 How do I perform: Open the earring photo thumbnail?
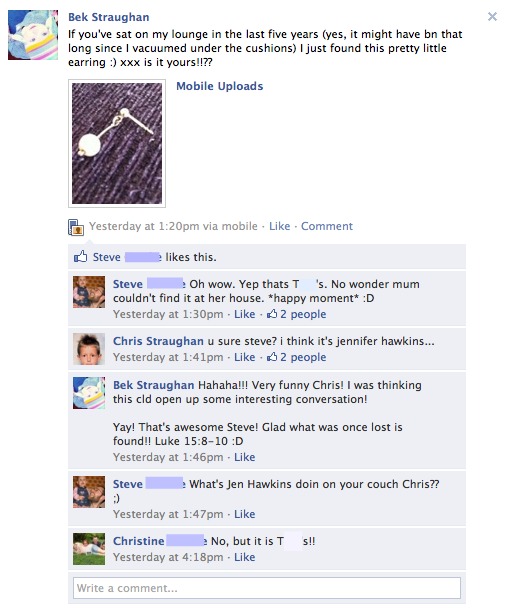(117, 143)
